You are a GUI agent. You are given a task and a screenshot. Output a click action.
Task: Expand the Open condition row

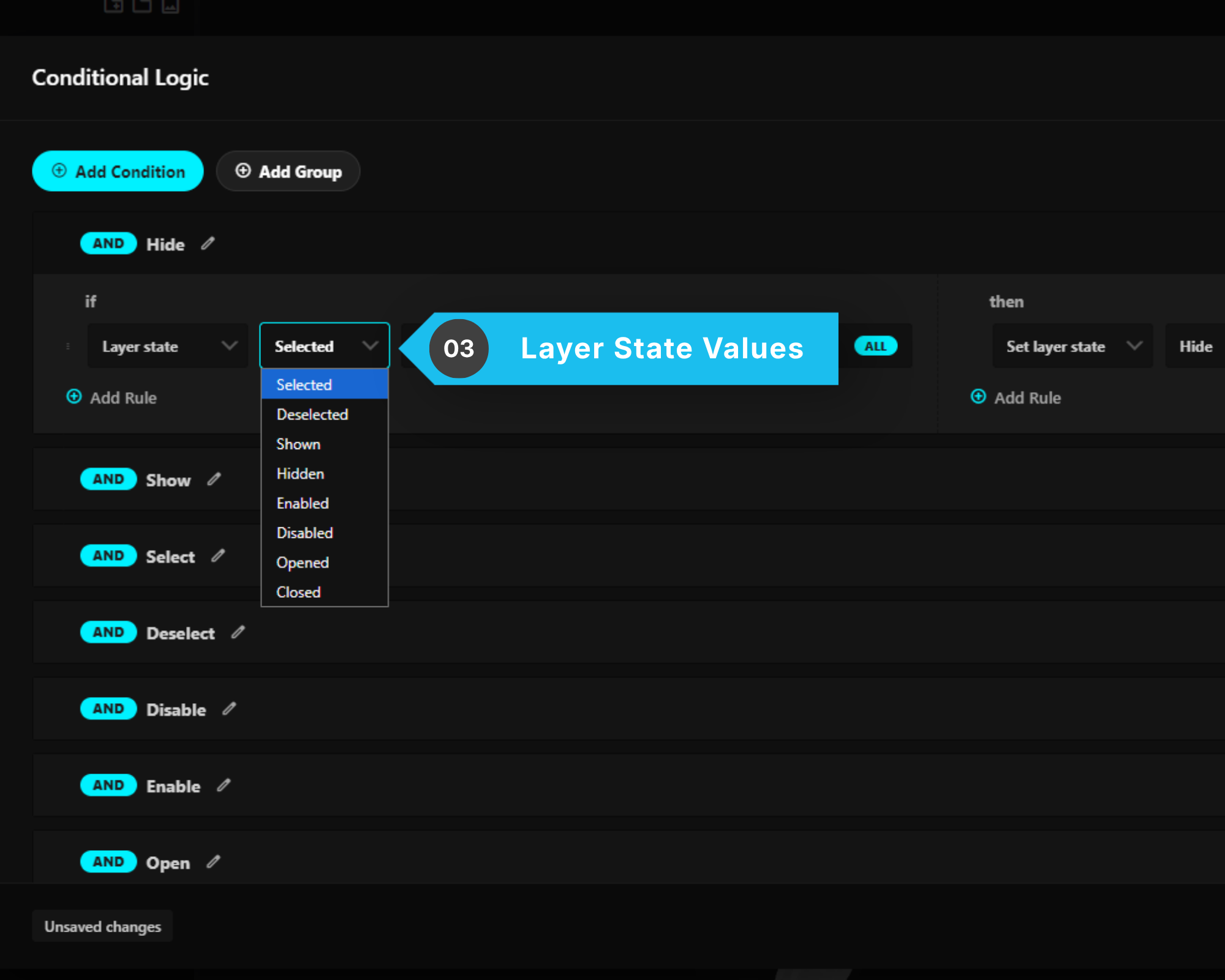628,858
